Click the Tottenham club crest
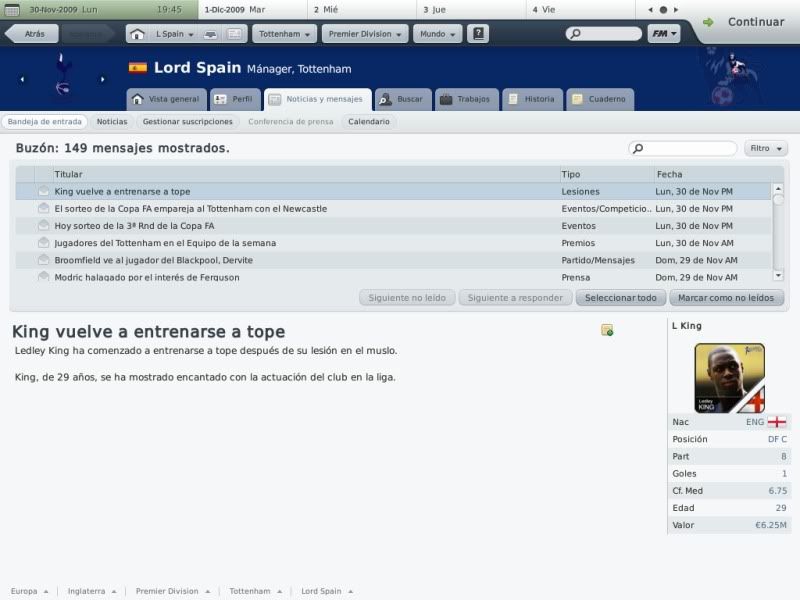Viewport: 800px width, 600px height. (63, 74)
